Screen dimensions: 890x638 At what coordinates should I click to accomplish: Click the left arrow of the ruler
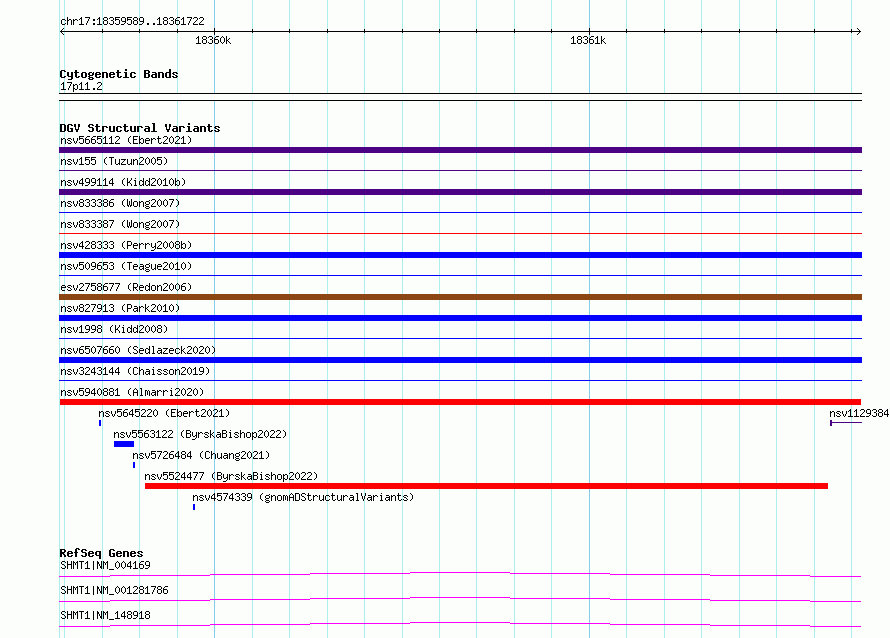click(62, 32)
